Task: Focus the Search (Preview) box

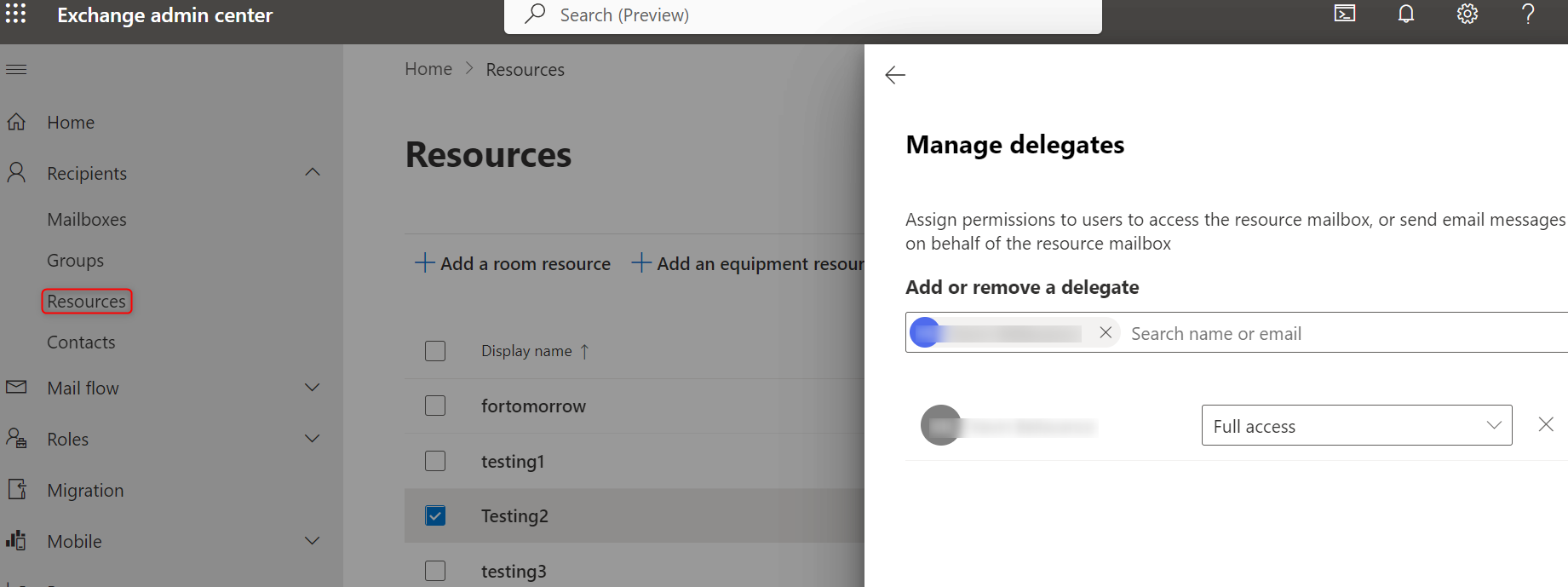Action: click(x=803, y=15)
